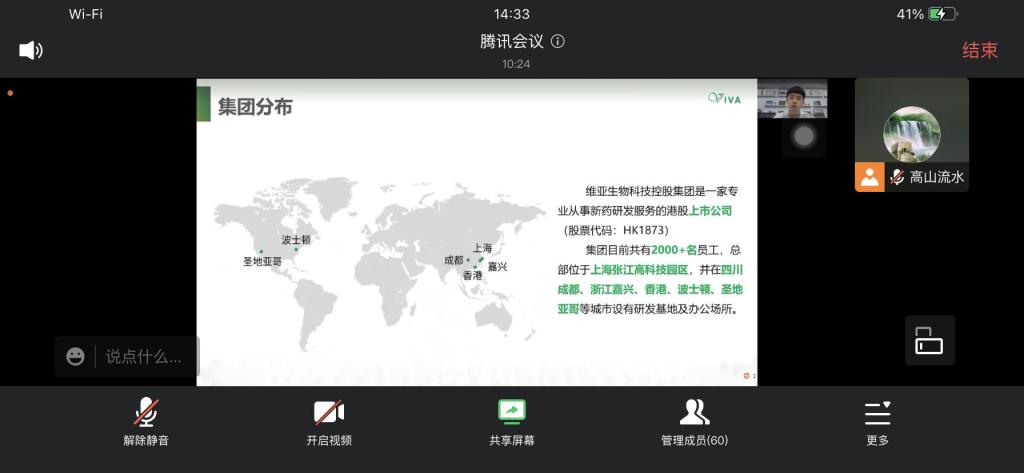Tap the gray circular button under video
The height and width of the screenshot is (473, 1024).
804,136
